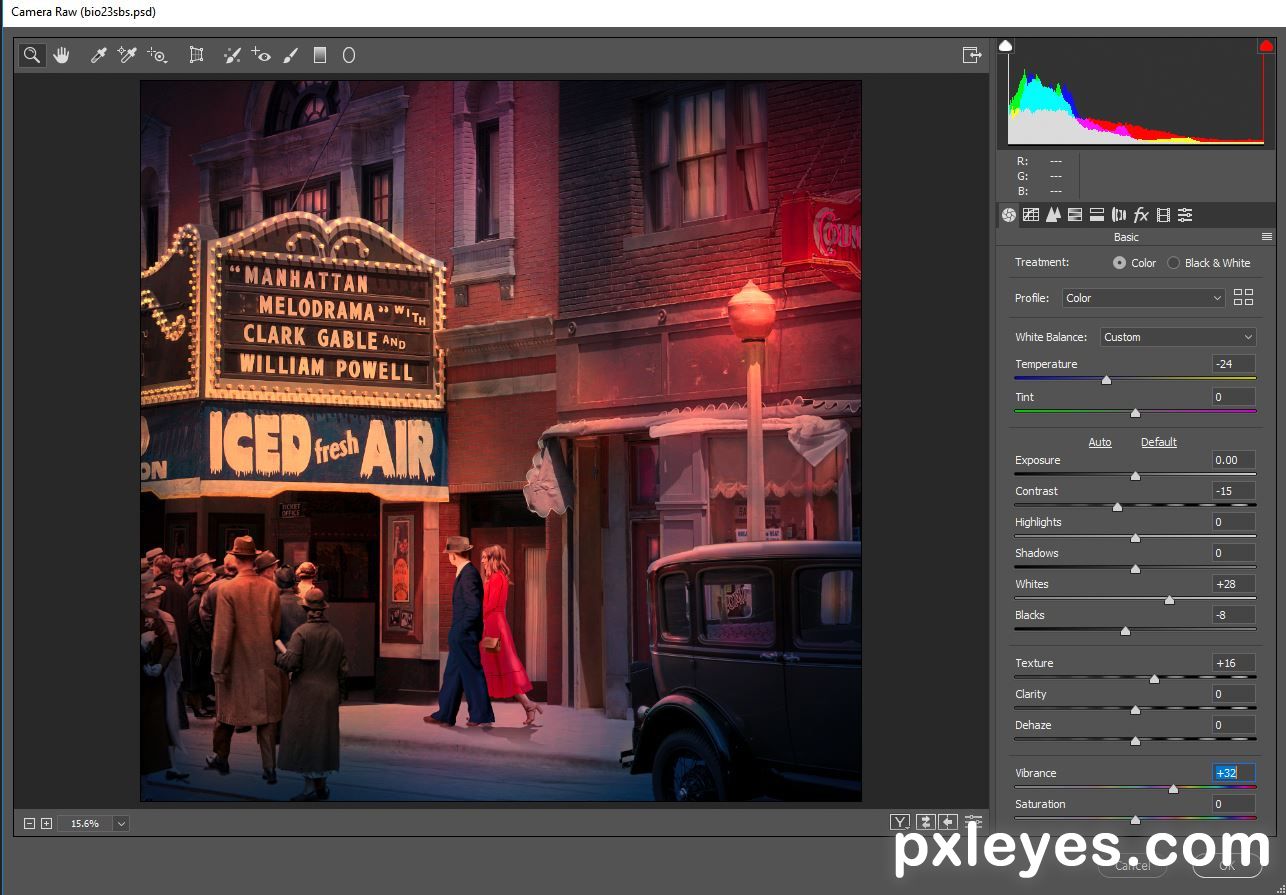Click the Exposure slider handle
Viewport: 1286px width, 895px height.
click(1135, 476)
